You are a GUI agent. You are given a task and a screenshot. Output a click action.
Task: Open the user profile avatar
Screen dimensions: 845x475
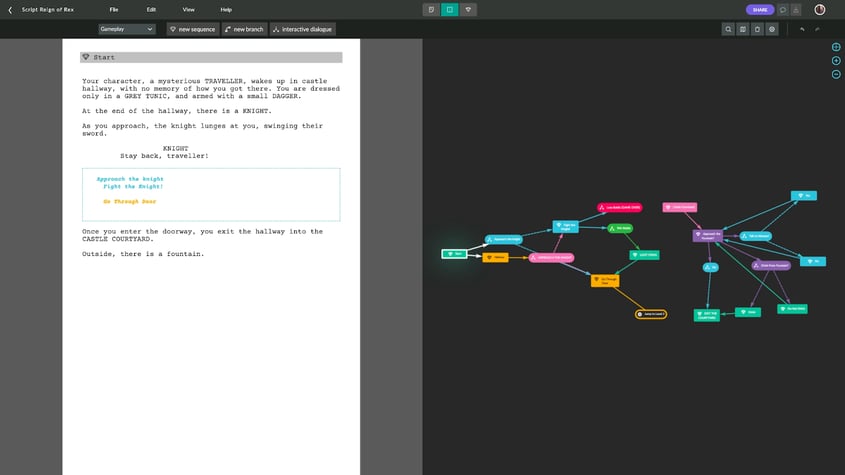point(820,9)
